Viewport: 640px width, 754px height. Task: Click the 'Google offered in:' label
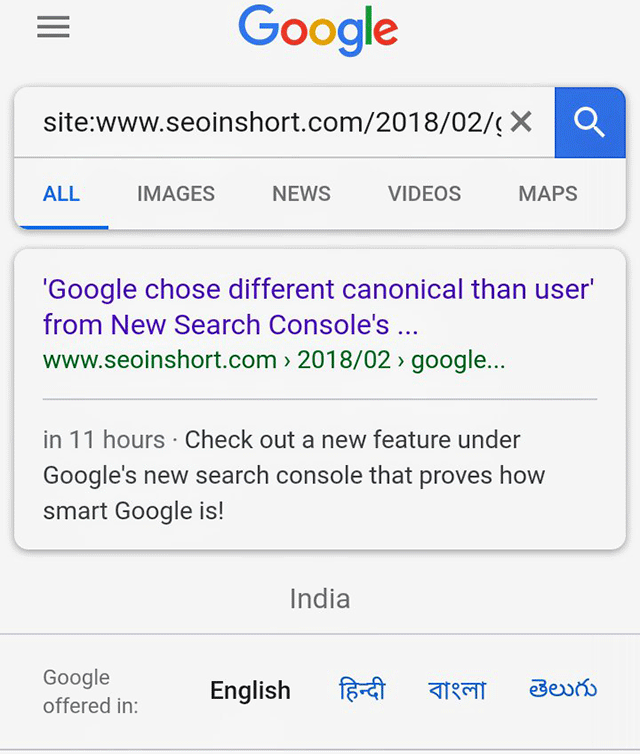coord(90,691)
